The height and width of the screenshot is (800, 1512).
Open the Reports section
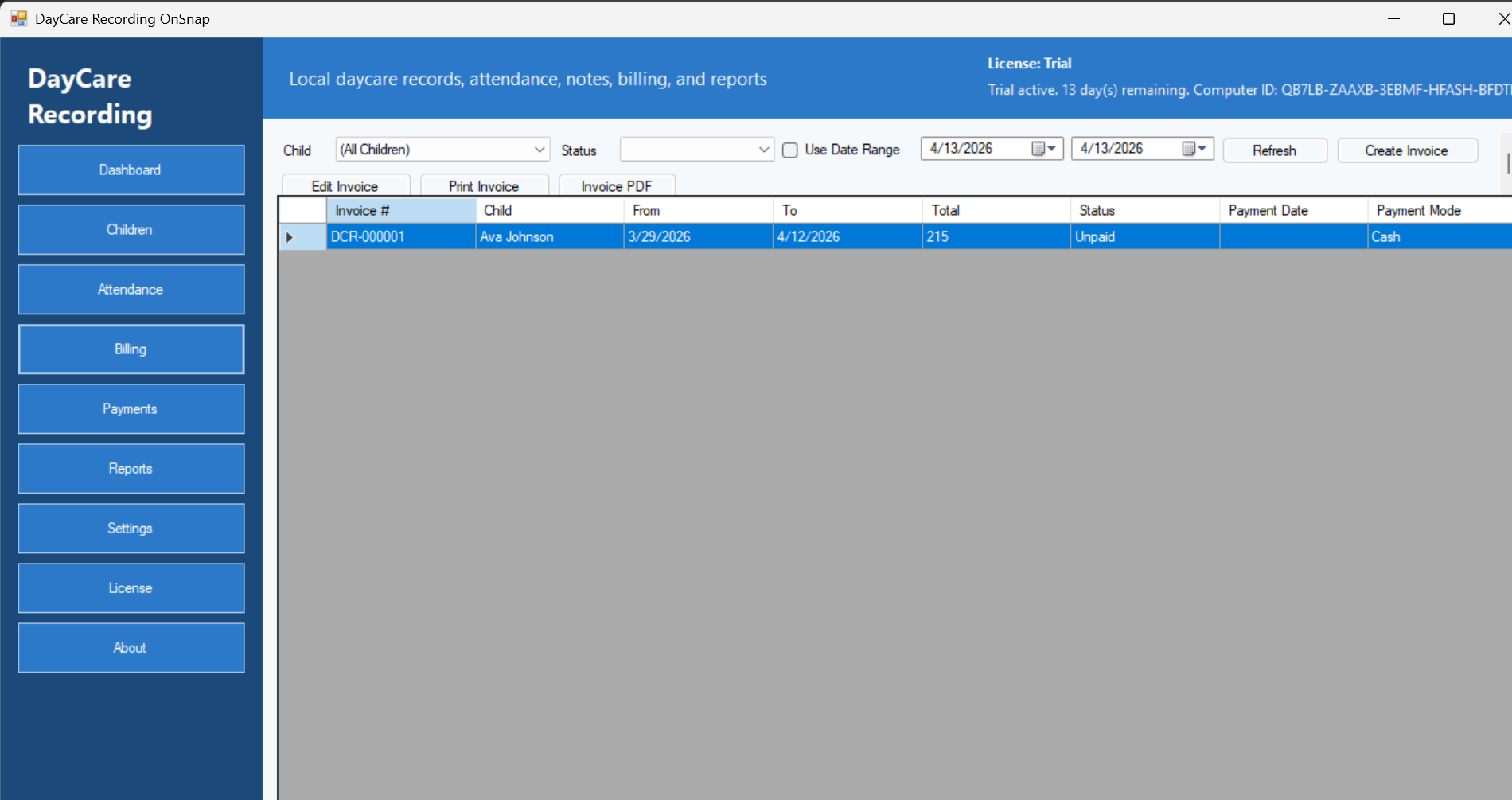(x=131, y=469)
